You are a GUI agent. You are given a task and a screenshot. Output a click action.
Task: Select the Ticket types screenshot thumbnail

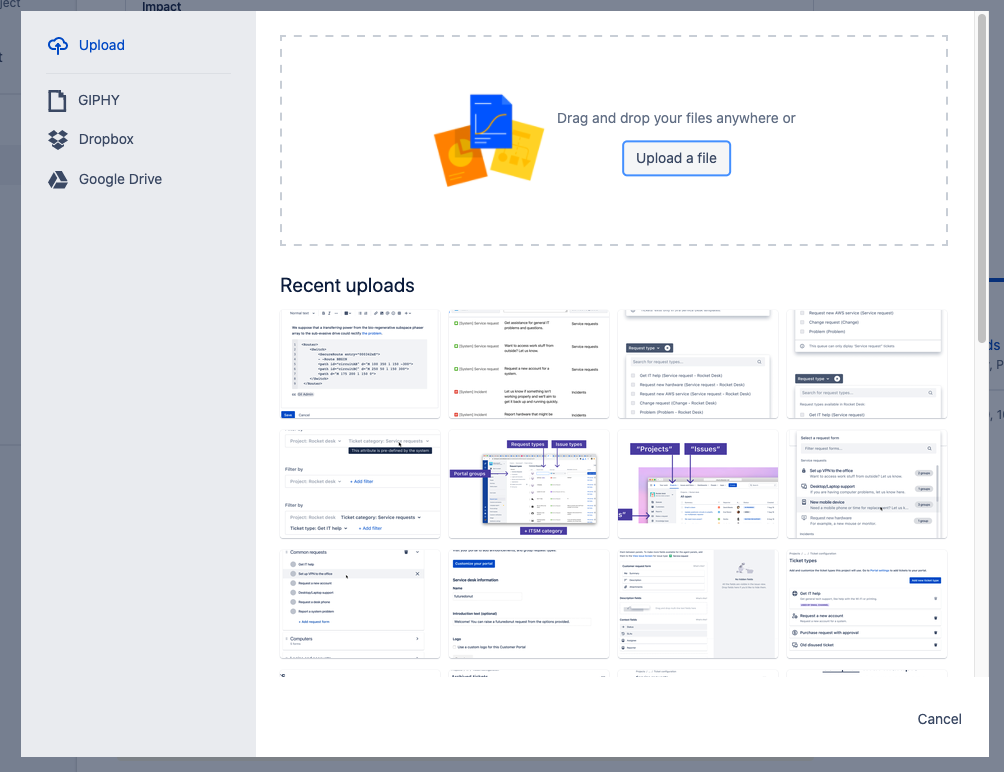866,604
